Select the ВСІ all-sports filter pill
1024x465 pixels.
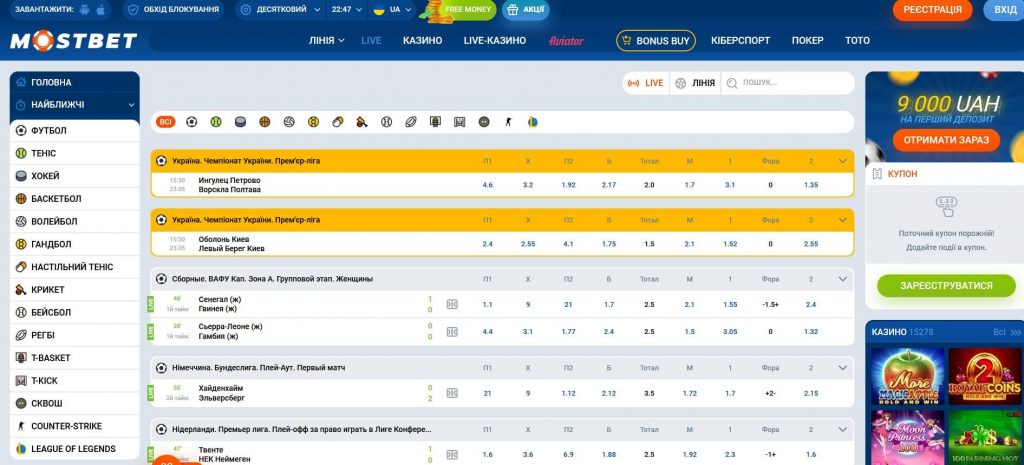(166, 121)
